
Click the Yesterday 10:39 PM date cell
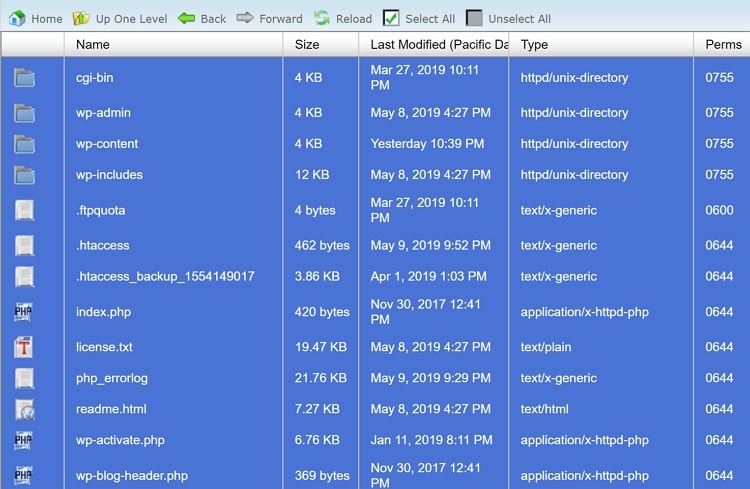tap(428, 144)
